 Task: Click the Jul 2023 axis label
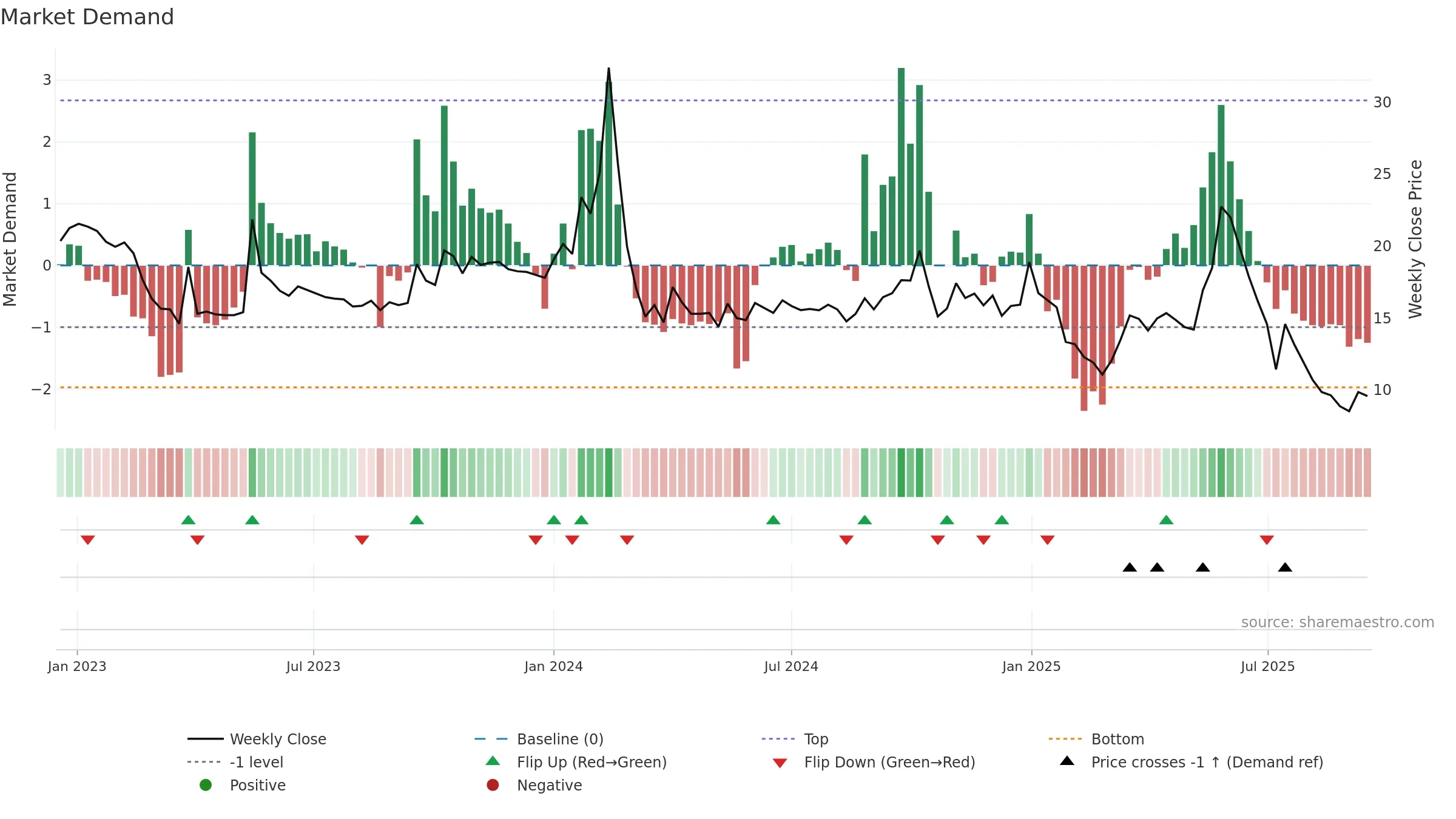pyautogui.click(x=313, y=667)
